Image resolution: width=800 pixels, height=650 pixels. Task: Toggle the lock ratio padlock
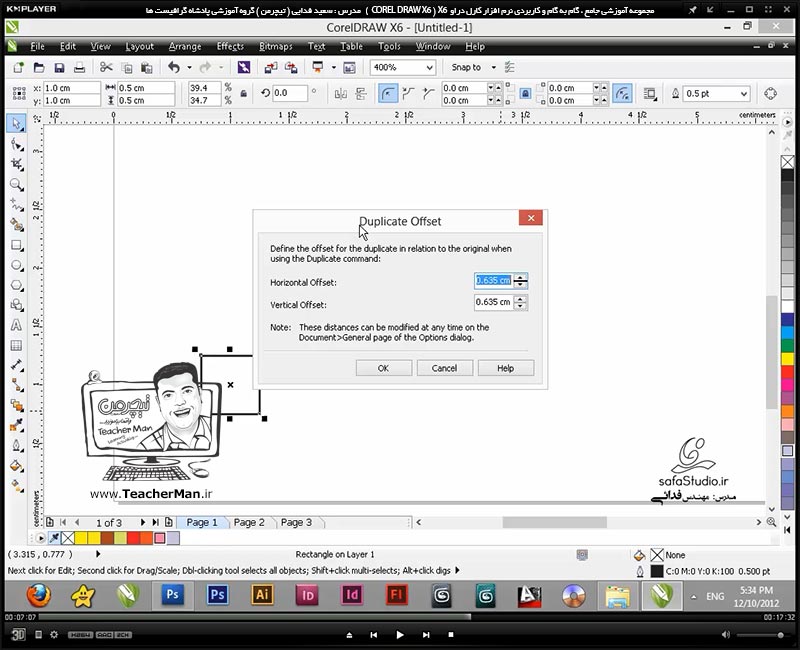pos(244,93)
